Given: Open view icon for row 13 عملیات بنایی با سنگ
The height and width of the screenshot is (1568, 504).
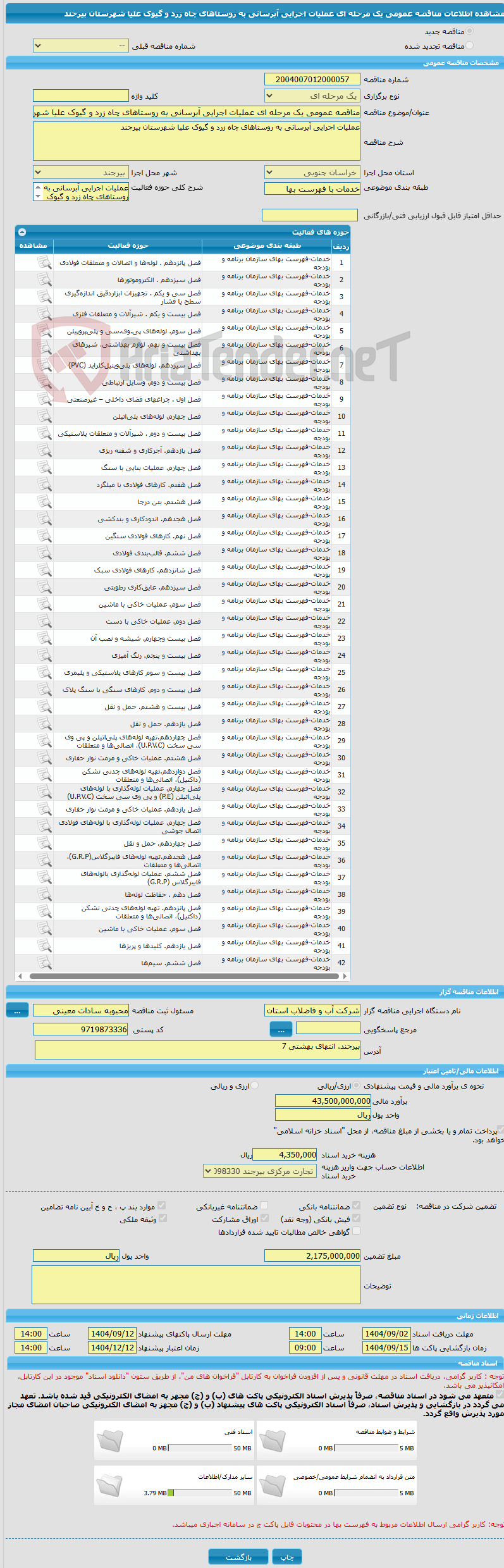Looking at the screenshot, I should click(x=44, y=467).
